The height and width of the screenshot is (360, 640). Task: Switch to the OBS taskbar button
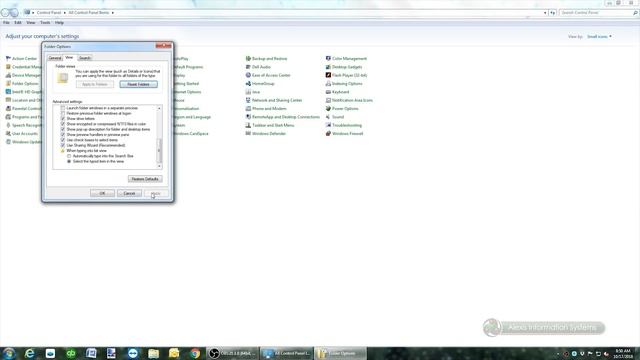[233, 353]
